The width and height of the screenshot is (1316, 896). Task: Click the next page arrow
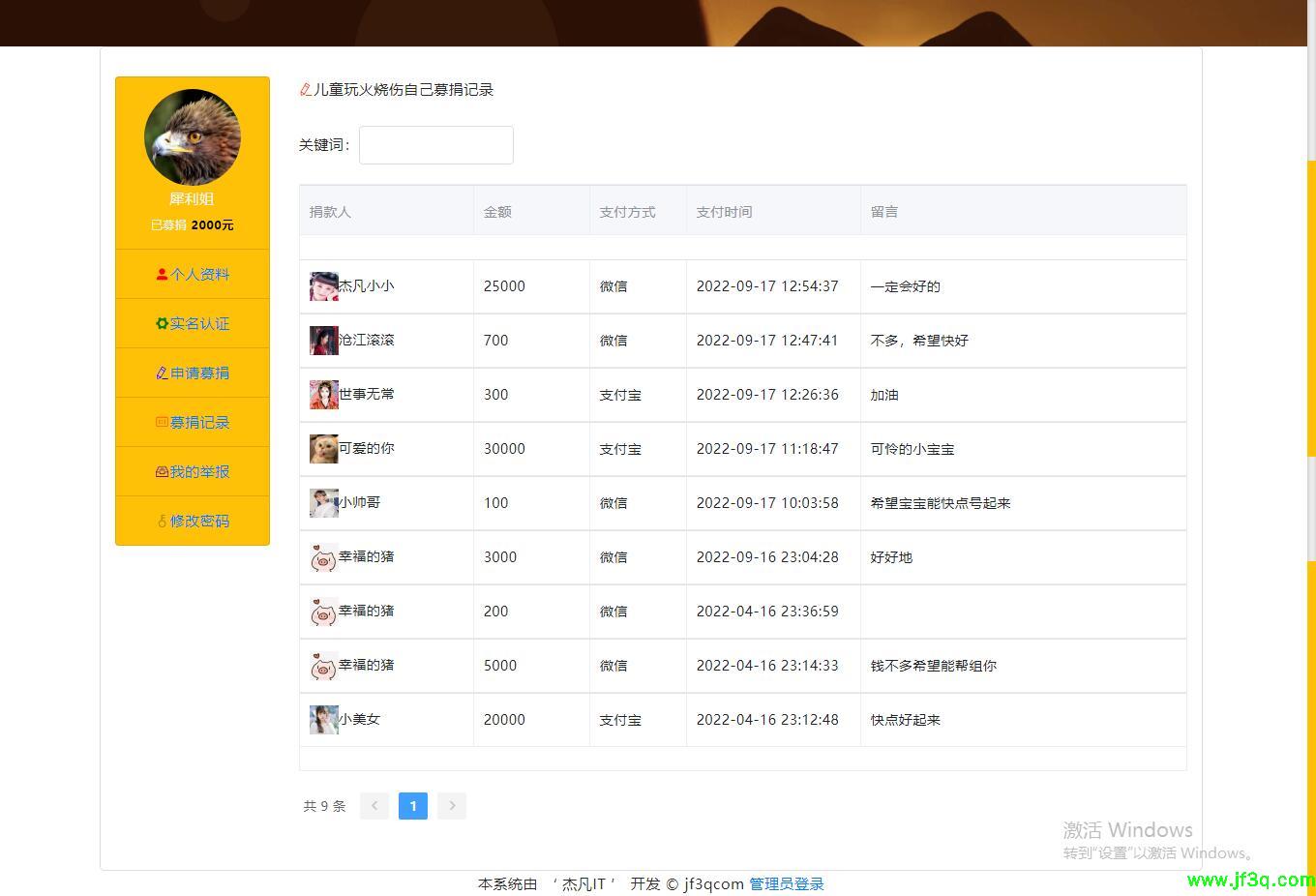pos(451,805)
